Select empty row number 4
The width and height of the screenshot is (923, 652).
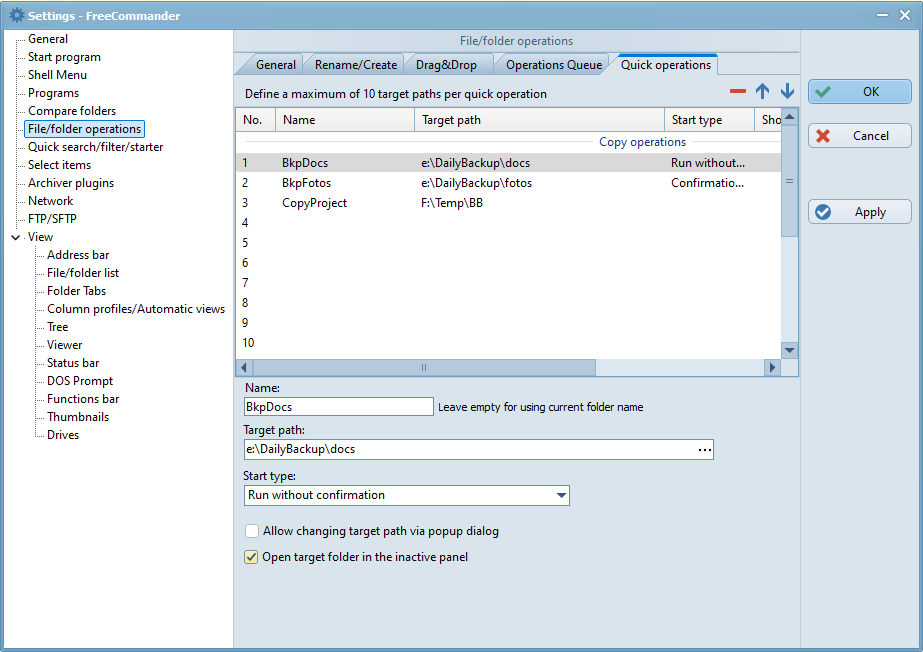click(509, 223)
